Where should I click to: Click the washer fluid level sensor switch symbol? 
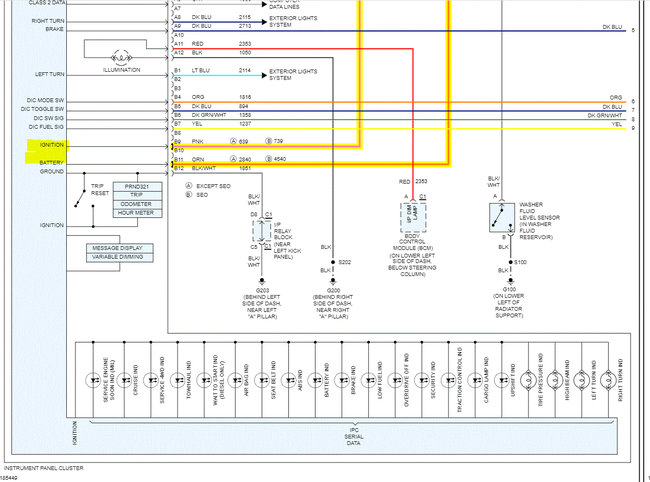[502, 218]
